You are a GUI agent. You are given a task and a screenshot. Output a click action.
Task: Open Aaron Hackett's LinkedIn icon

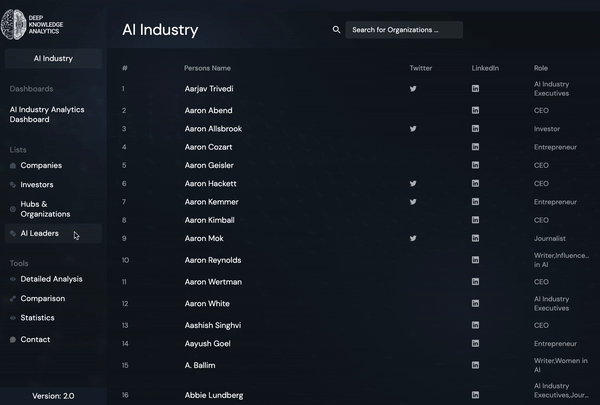click(475, 183)
